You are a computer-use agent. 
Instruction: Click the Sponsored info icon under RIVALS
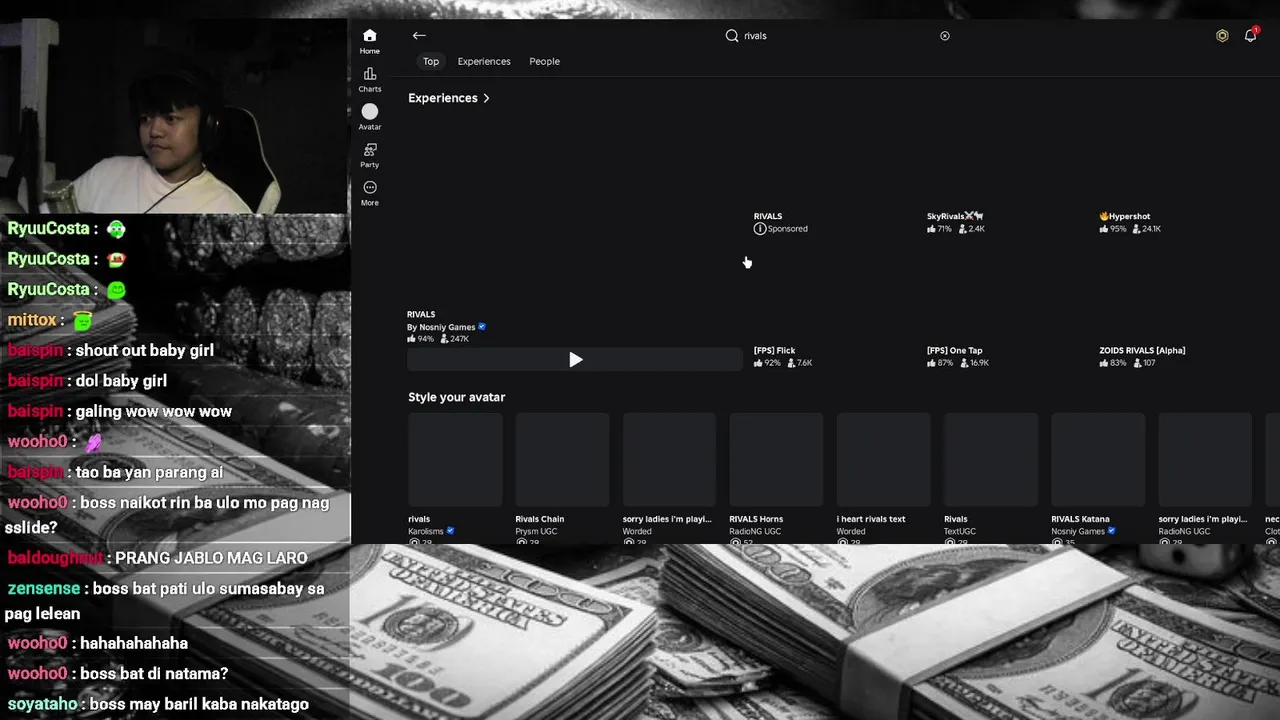(760, 229)
